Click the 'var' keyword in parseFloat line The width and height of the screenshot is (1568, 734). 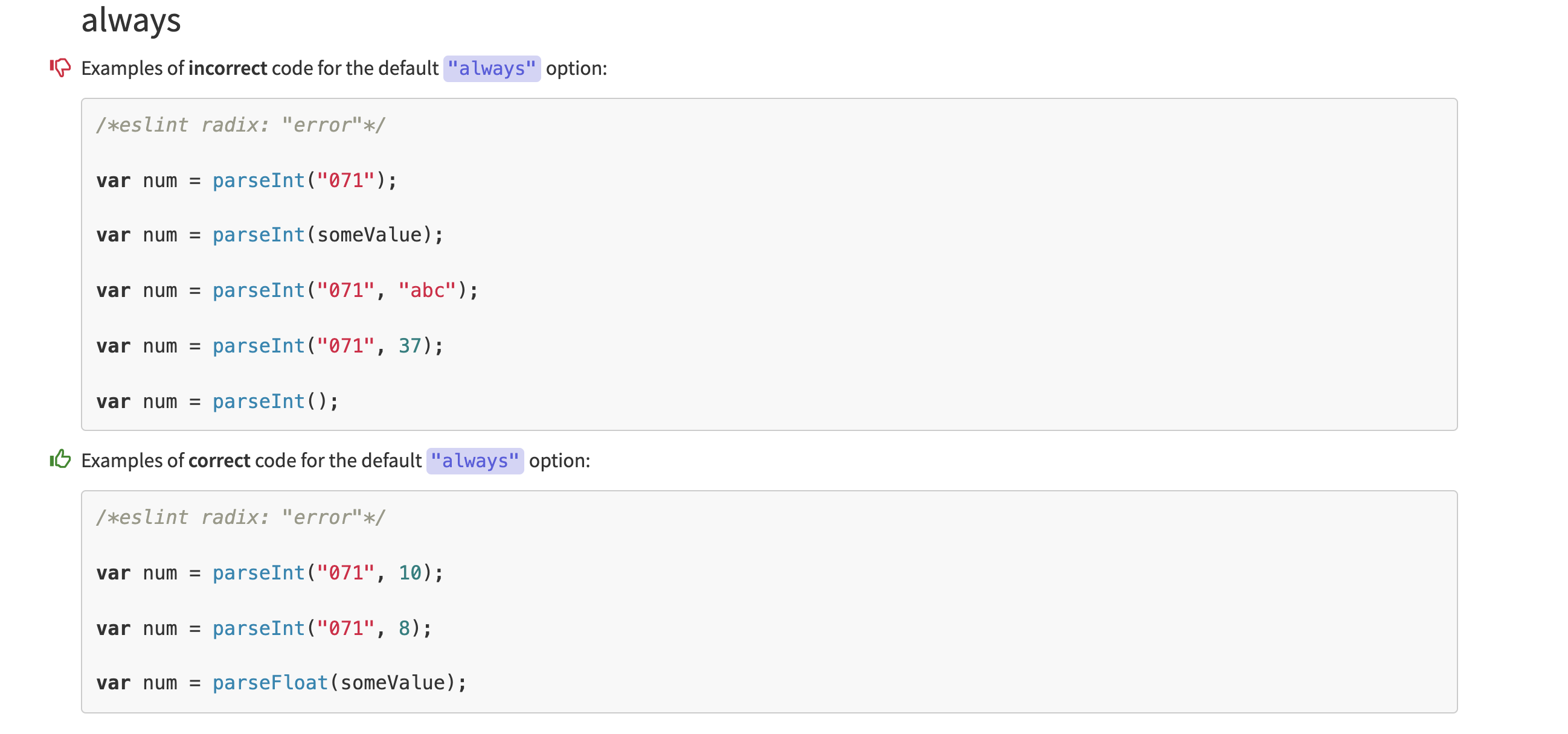[x=113, y=683]
